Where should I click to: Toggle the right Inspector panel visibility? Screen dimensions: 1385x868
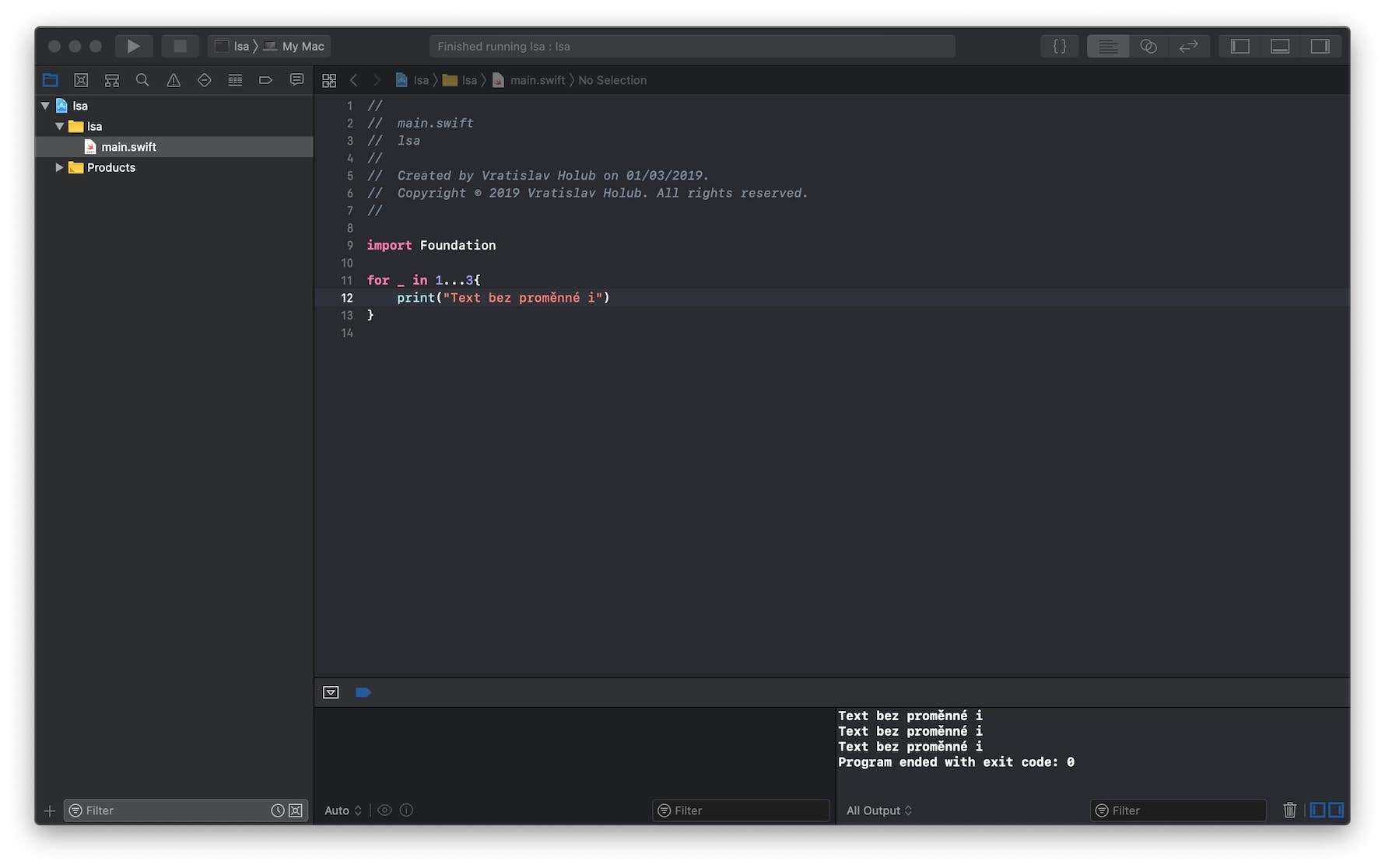tap(1320, 47)
